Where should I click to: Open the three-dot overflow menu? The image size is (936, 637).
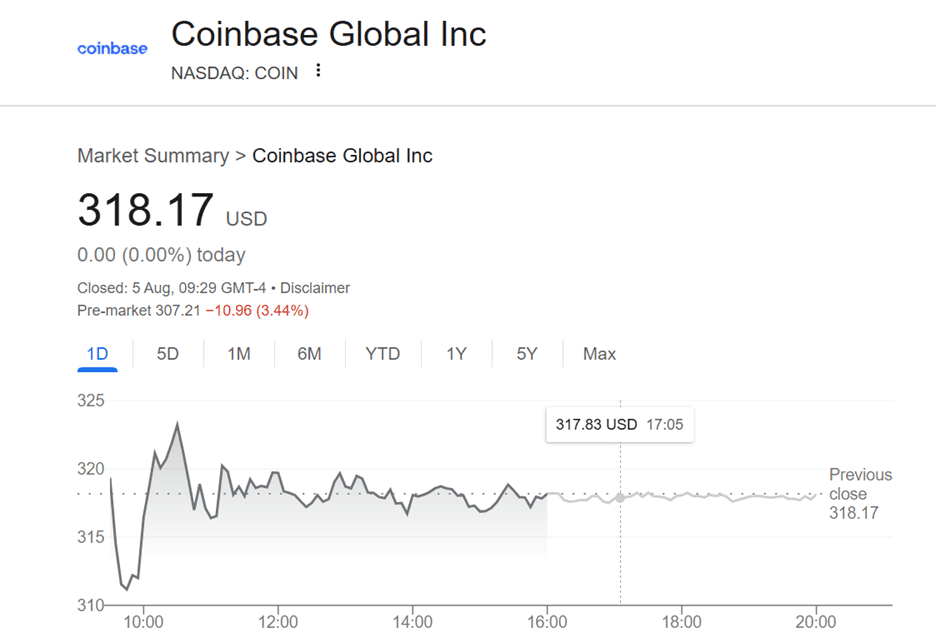point(317,70)
